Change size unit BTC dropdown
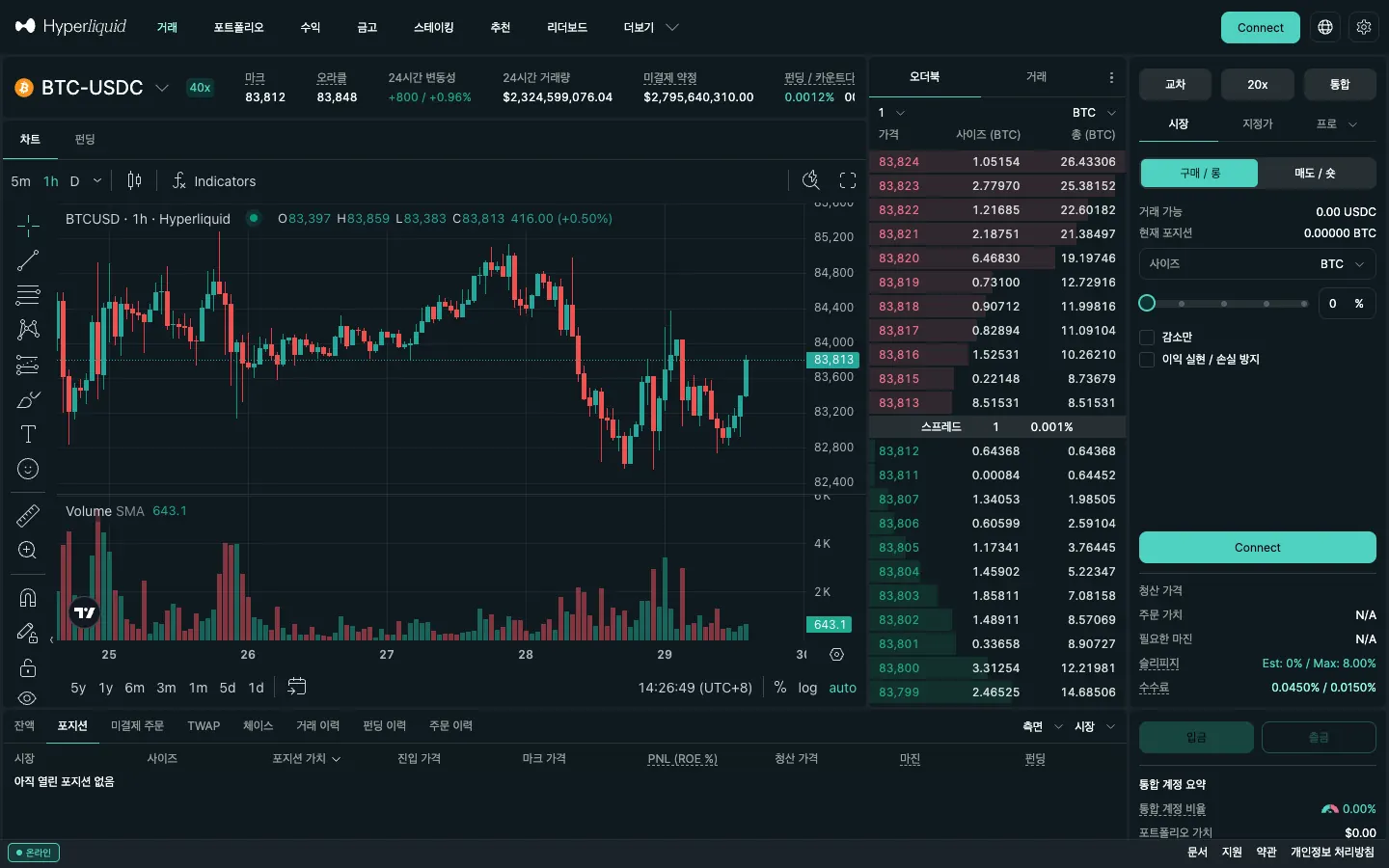 click(1344, 263)
